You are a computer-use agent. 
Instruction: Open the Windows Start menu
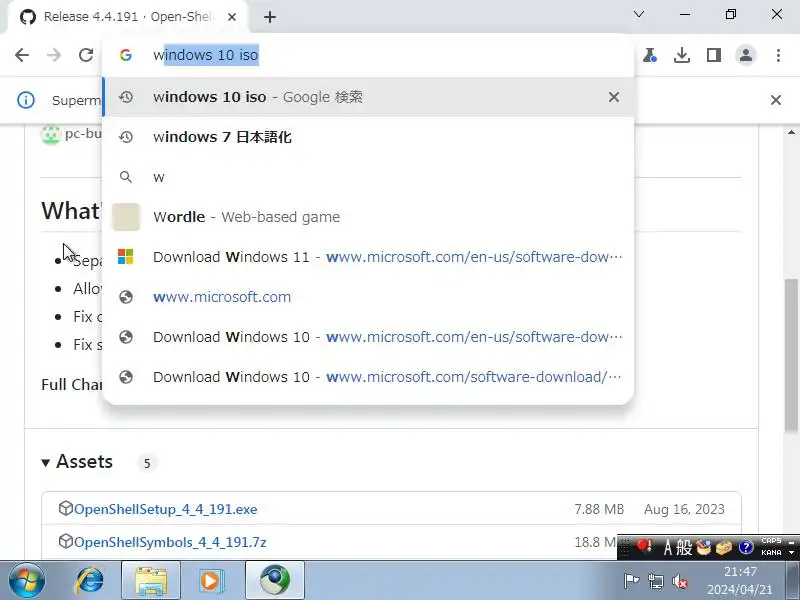pyautogui.click(x=27, y=581)
